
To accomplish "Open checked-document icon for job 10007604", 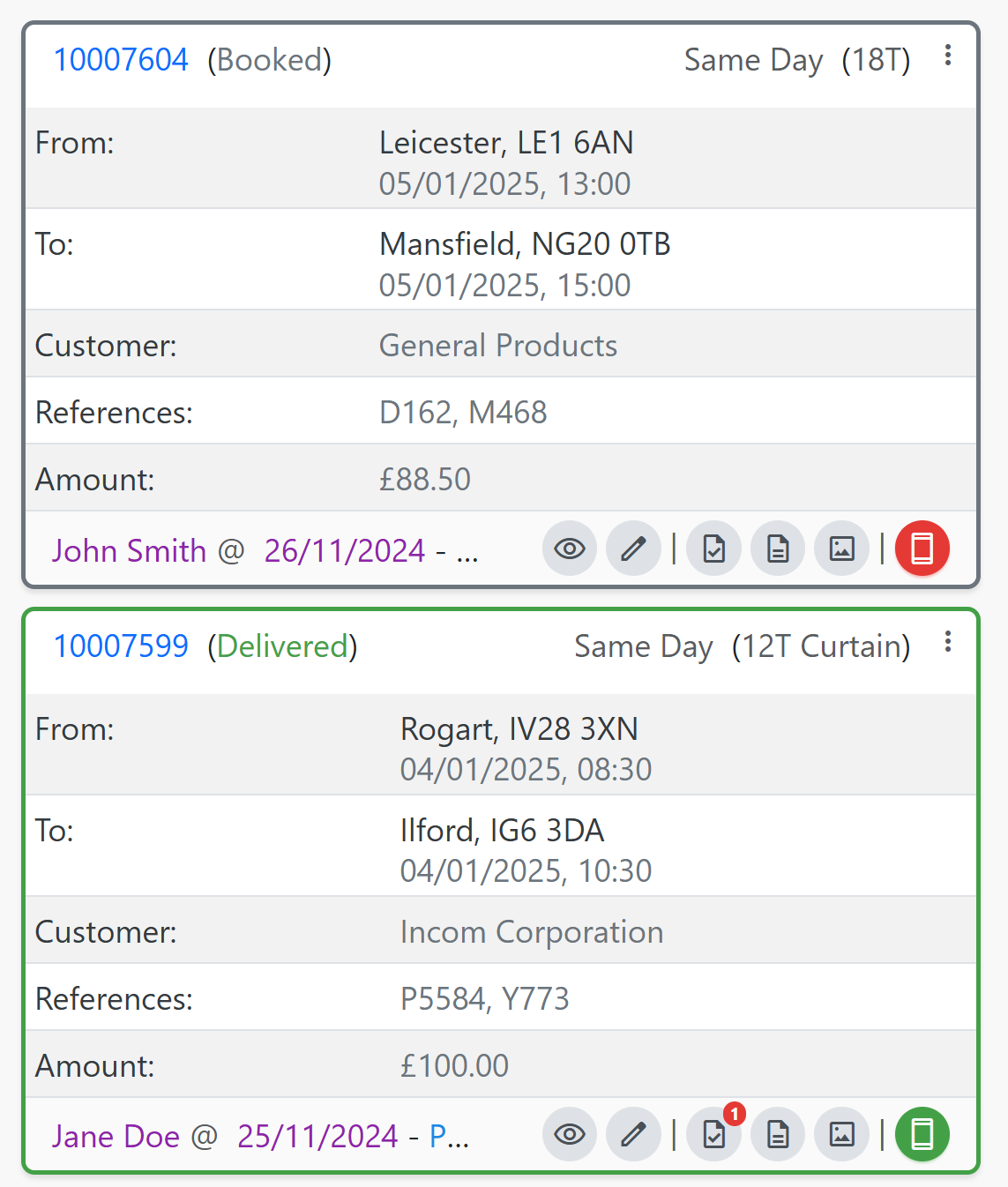I will click(x=714, y=549).
